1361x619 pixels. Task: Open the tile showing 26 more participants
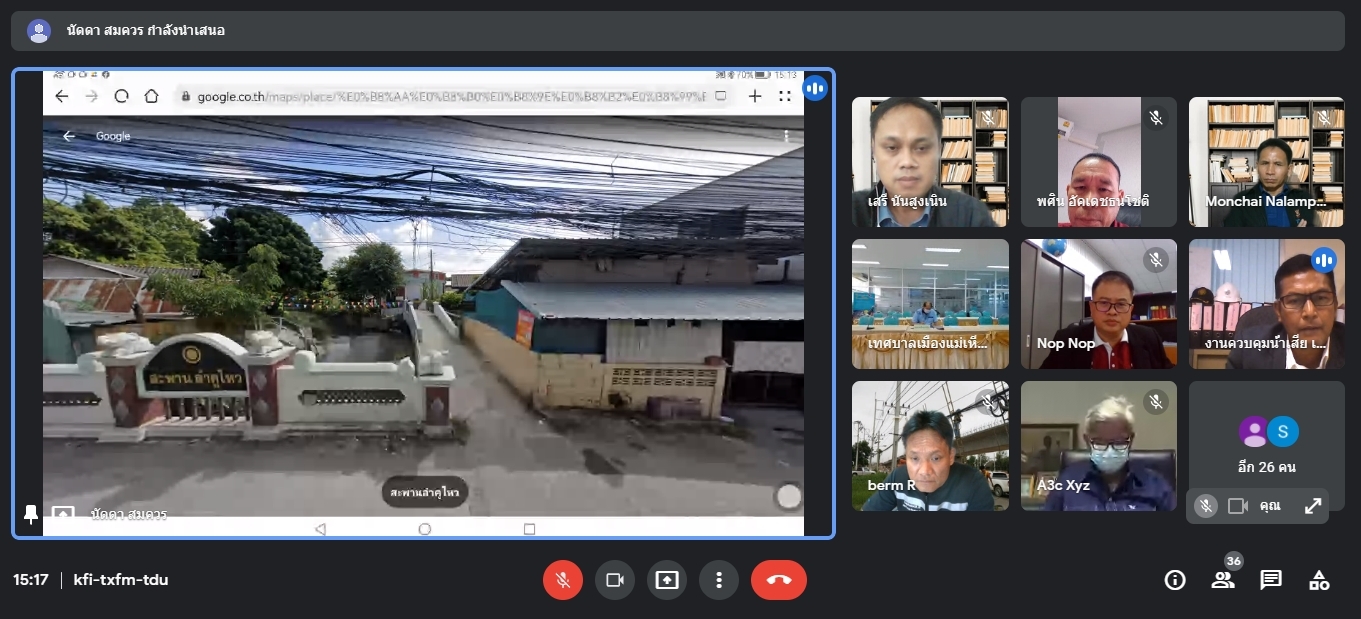tap(1266, 445)
